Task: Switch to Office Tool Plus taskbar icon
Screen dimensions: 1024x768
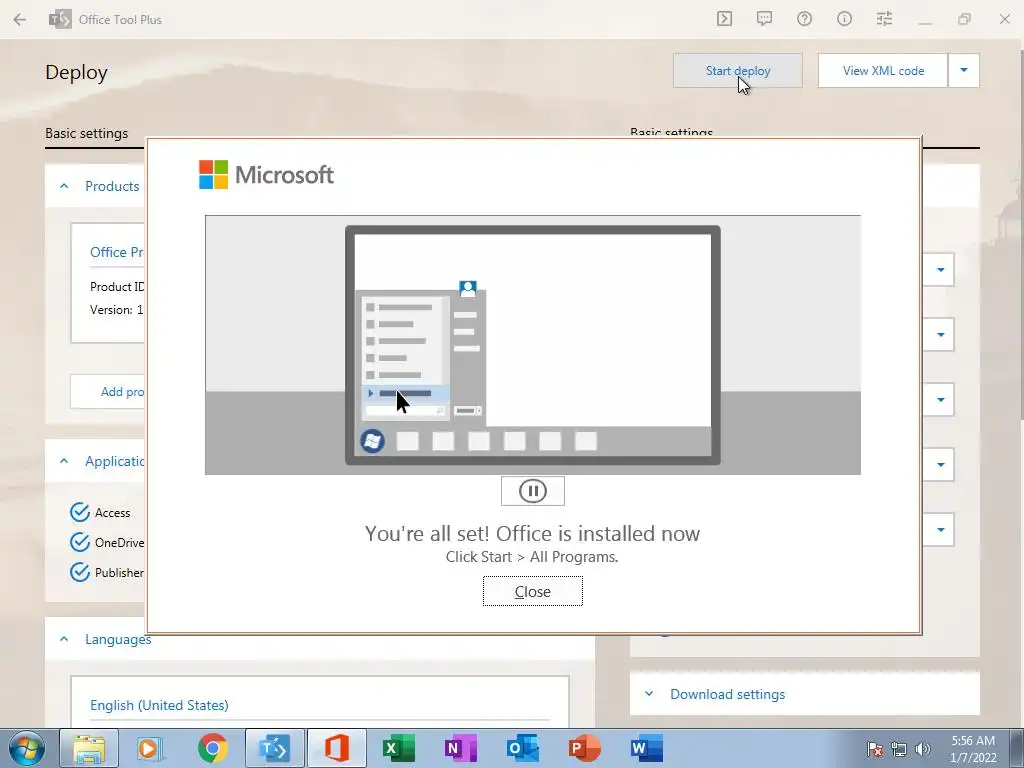Action: (x=275, y=748)
